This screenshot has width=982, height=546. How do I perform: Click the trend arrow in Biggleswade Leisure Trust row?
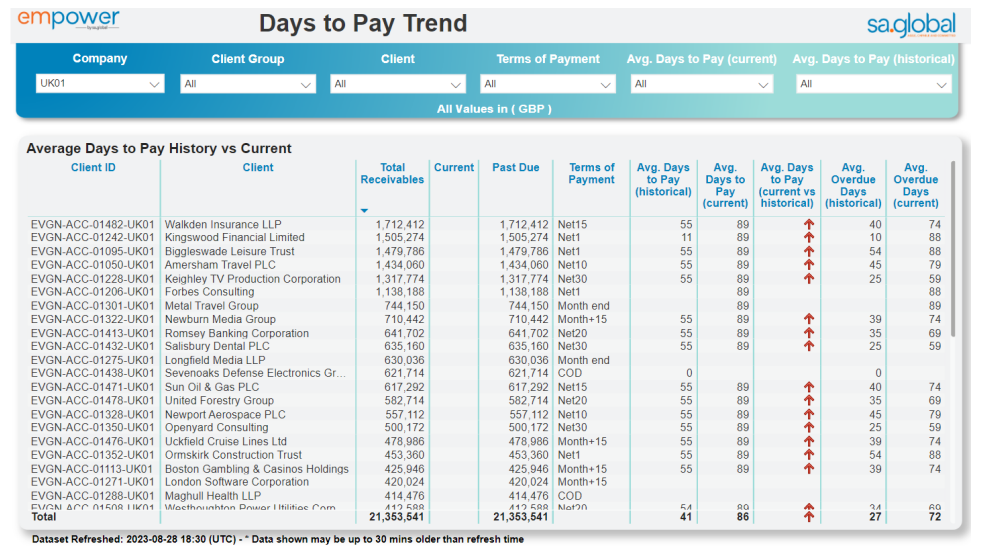tap(809, 251)
